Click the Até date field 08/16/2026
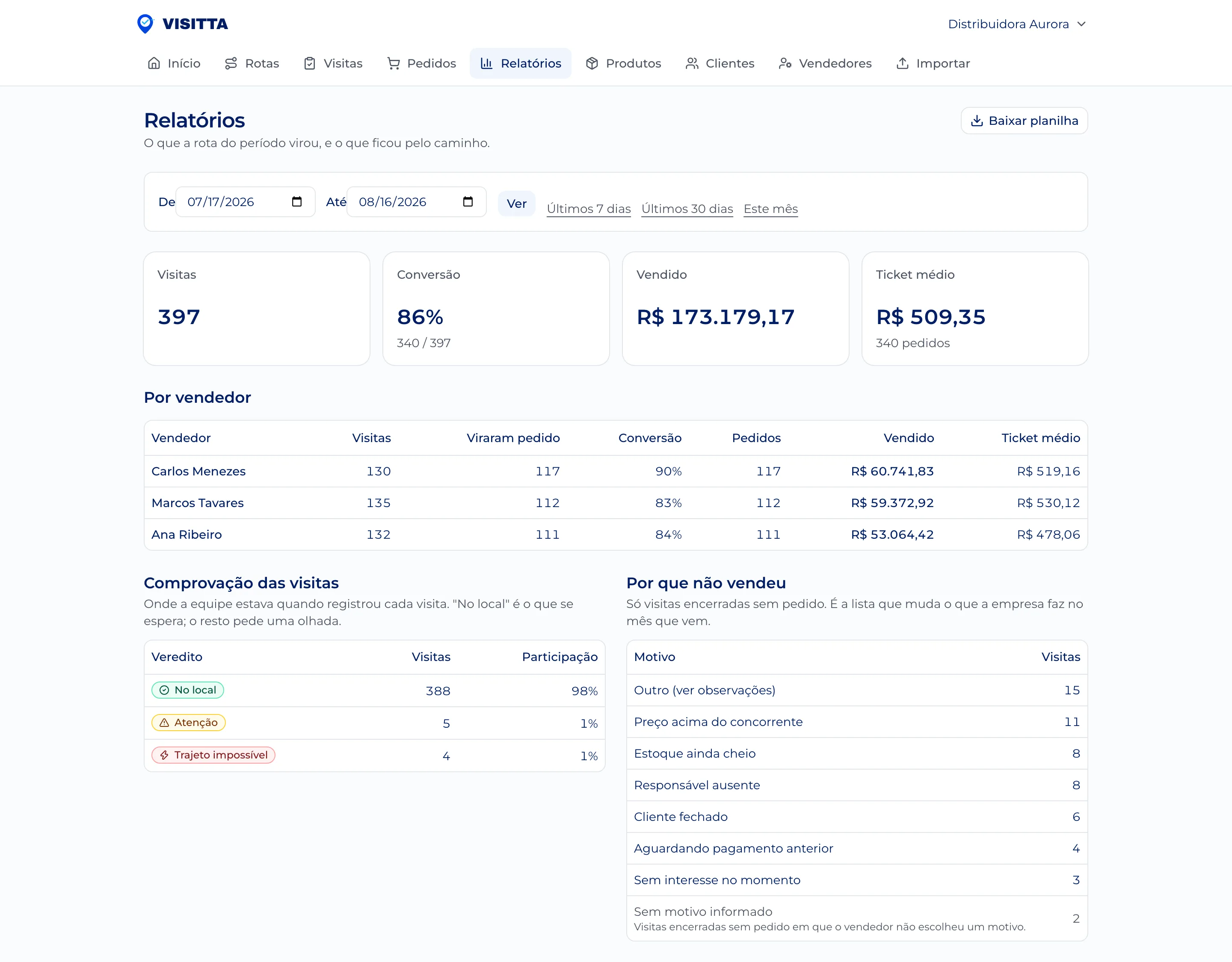1232x962 pixels. point(416,202)
